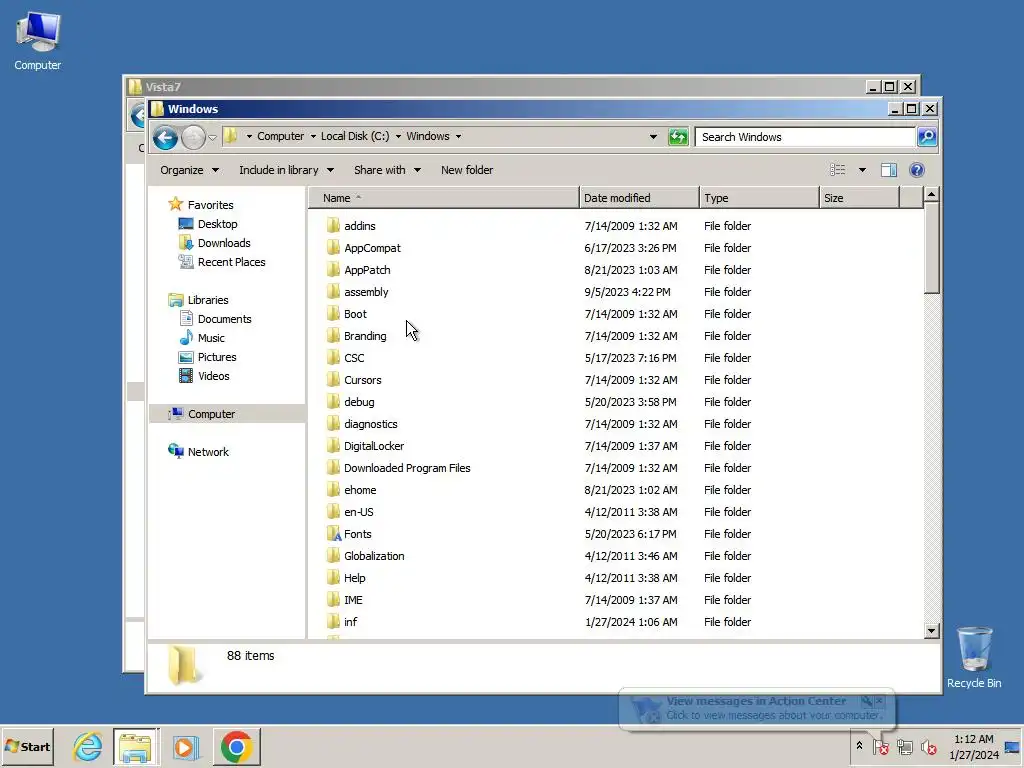Create a New folder
This screenshot has width=1024, height=768.
tap(467, 170)
